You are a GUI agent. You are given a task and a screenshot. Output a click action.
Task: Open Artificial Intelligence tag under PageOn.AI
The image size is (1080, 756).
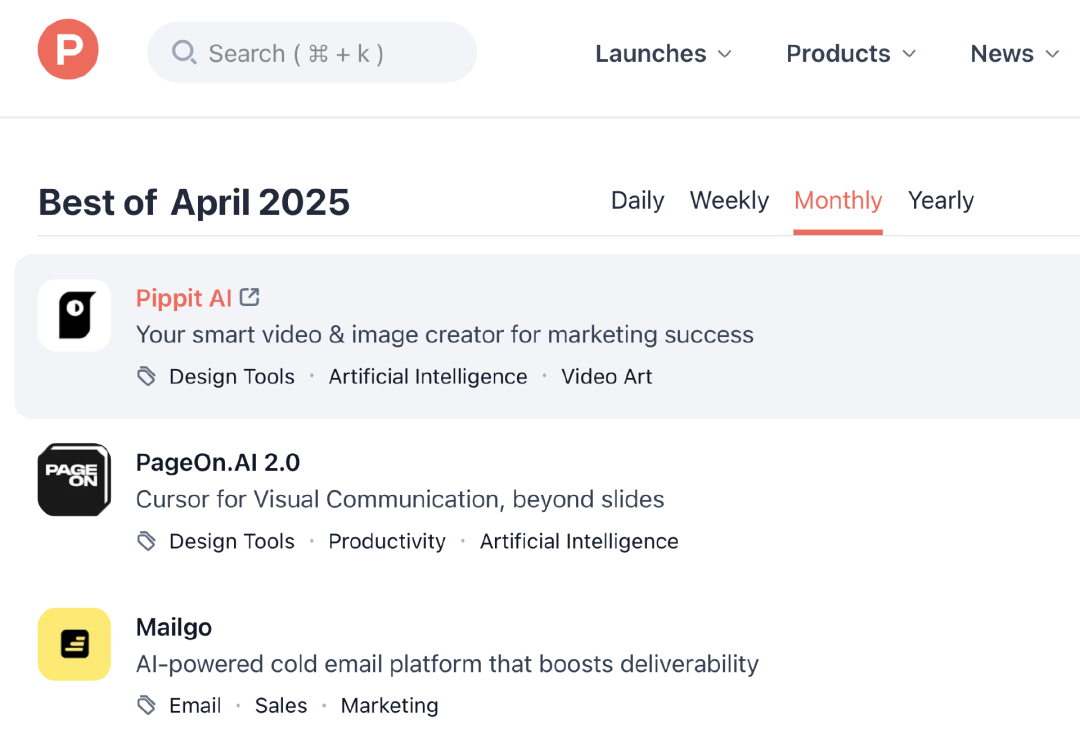pos(579,541)
